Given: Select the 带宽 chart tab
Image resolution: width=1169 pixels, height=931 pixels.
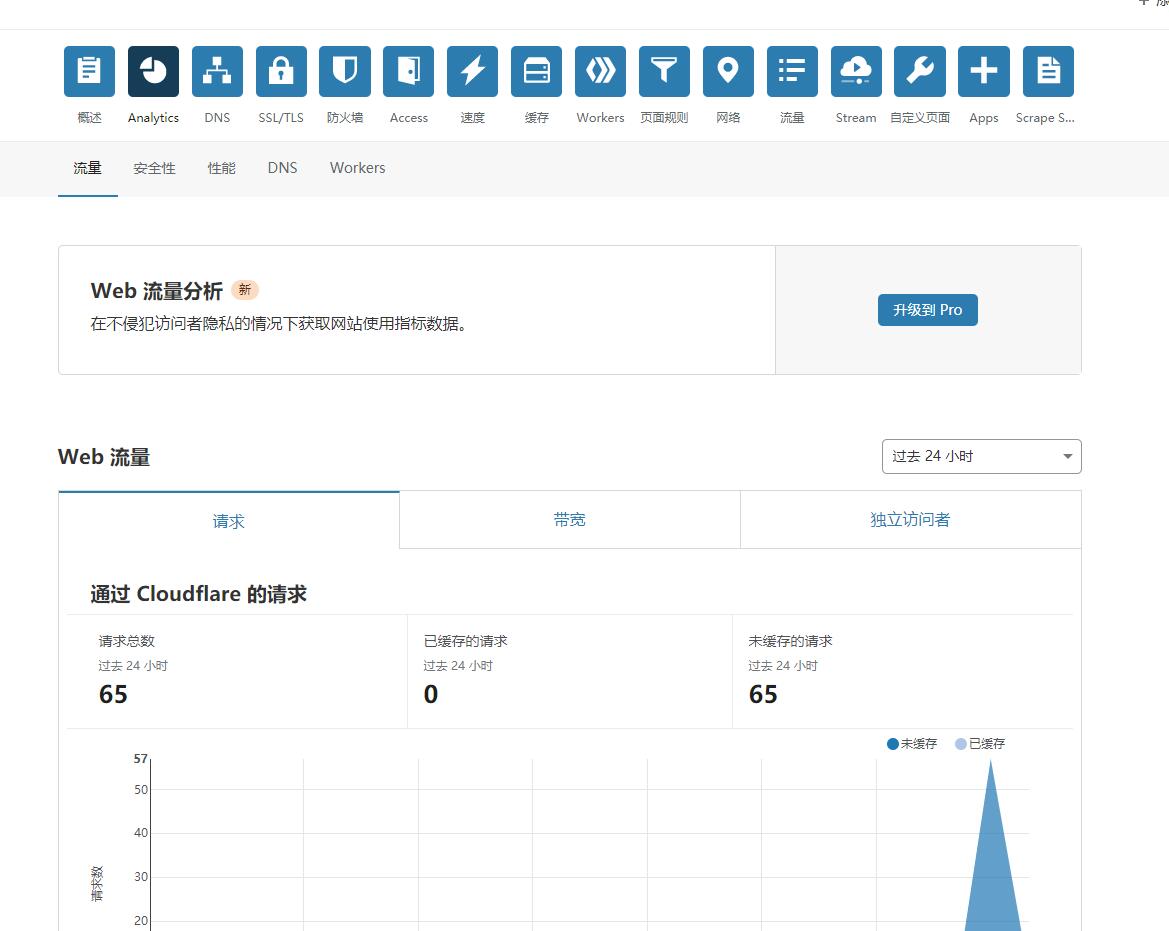Looking at the screenshot, I should (x=570, y=520).
